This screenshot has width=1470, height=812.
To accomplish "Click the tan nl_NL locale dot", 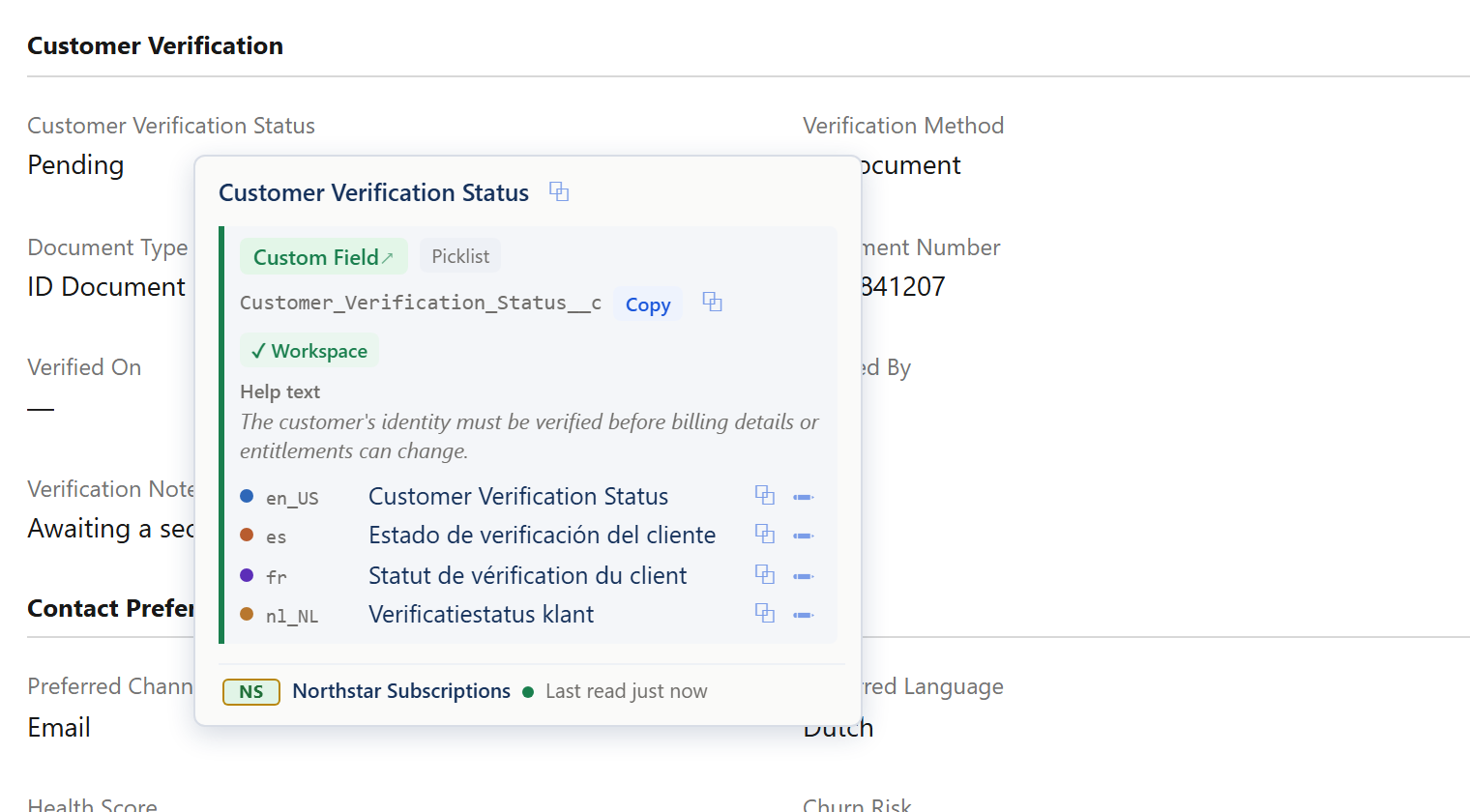I will tap(247, 614).
